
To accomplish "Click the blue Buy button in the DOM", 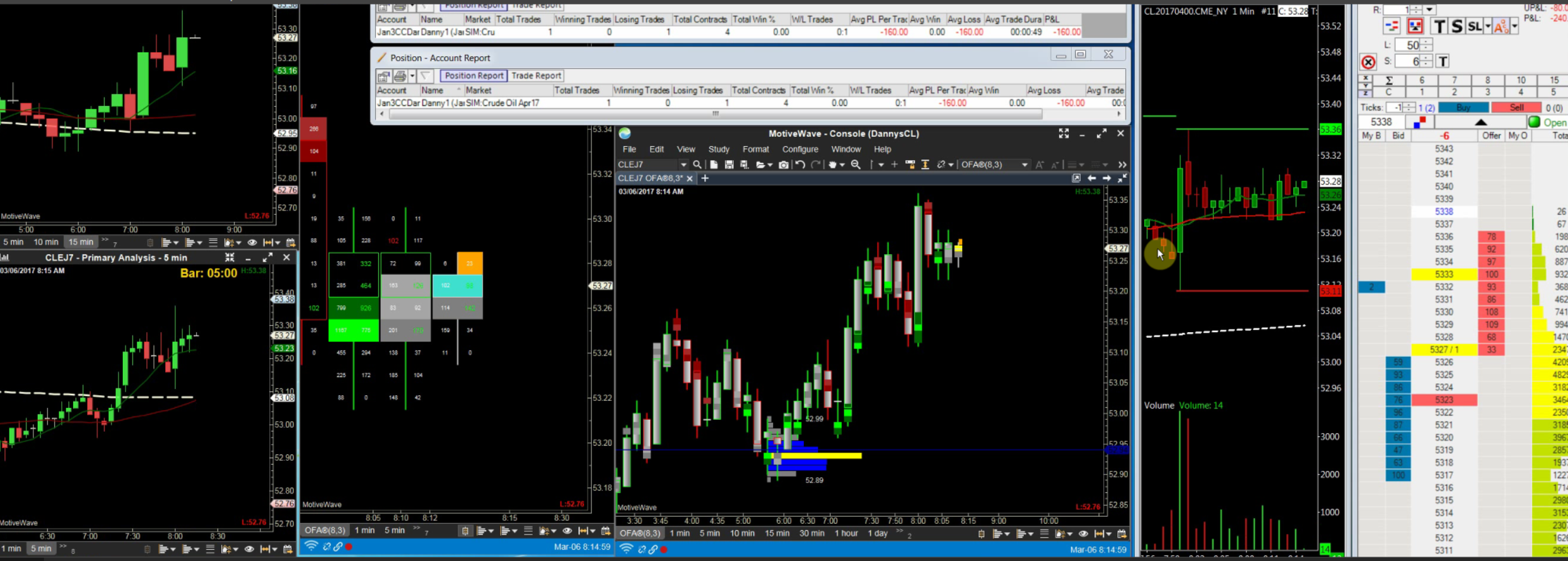I will [1463, 108].
